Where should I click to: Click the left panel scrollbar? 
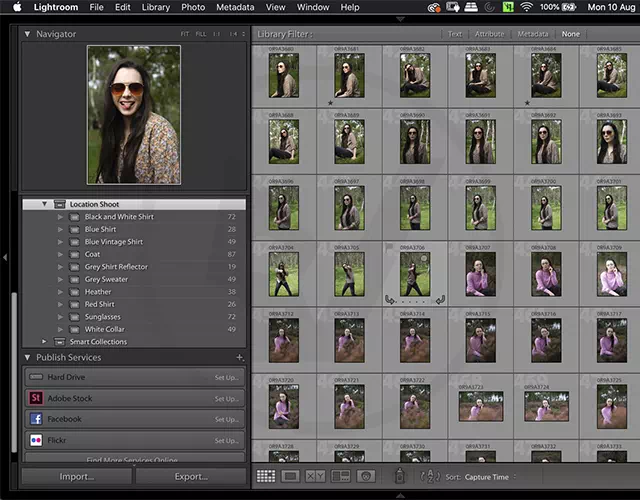pos(14,371)
